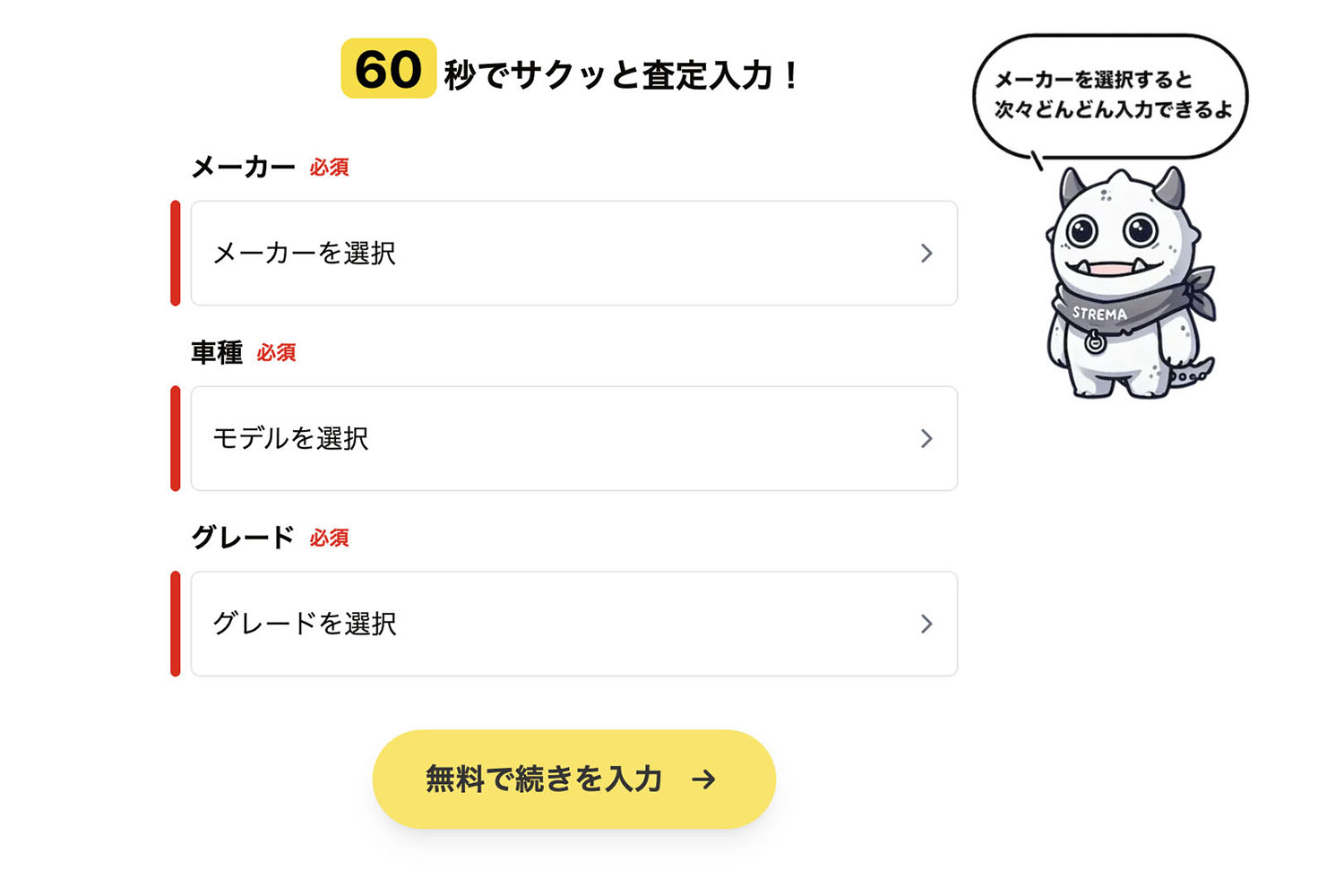Select the 車種 field label

(216, 351)
